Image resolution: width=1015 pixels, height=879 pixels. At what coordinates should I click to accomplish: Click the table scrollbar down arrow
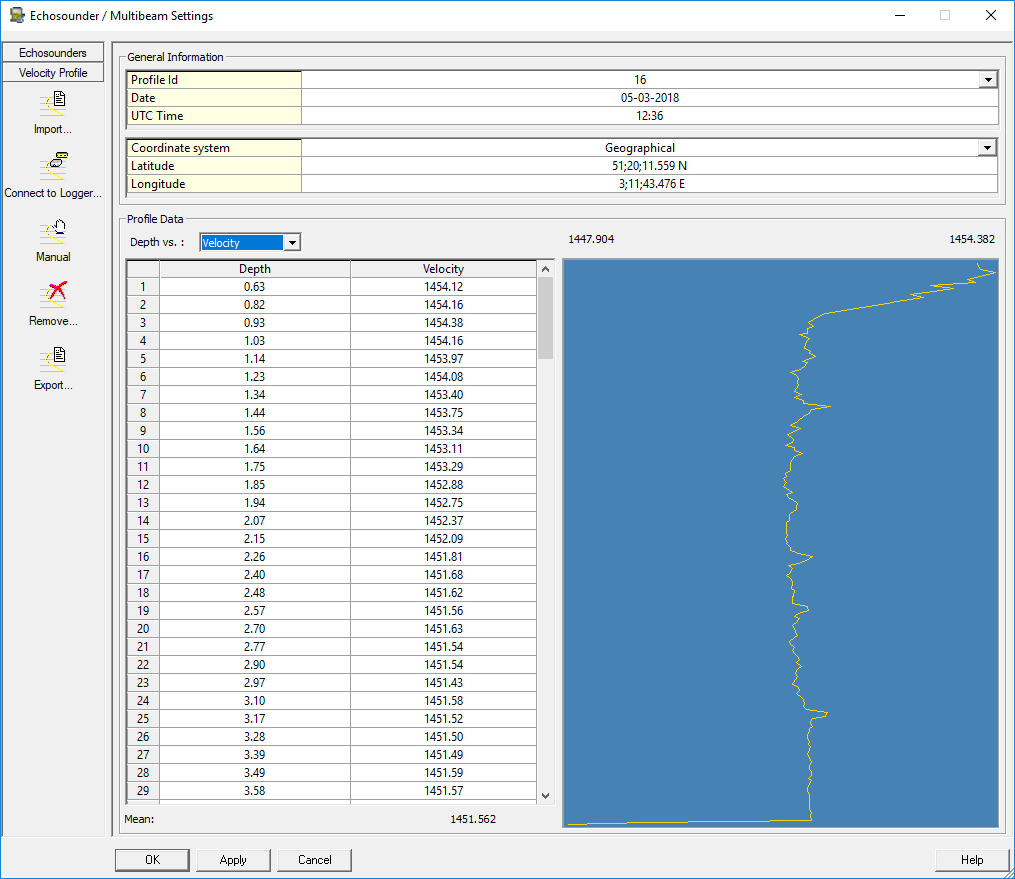(545, 795)
